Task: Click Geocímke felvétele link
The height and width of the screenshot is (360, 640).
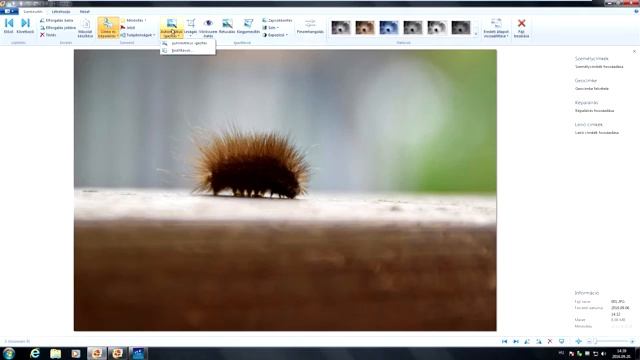Action: (592, 89)
